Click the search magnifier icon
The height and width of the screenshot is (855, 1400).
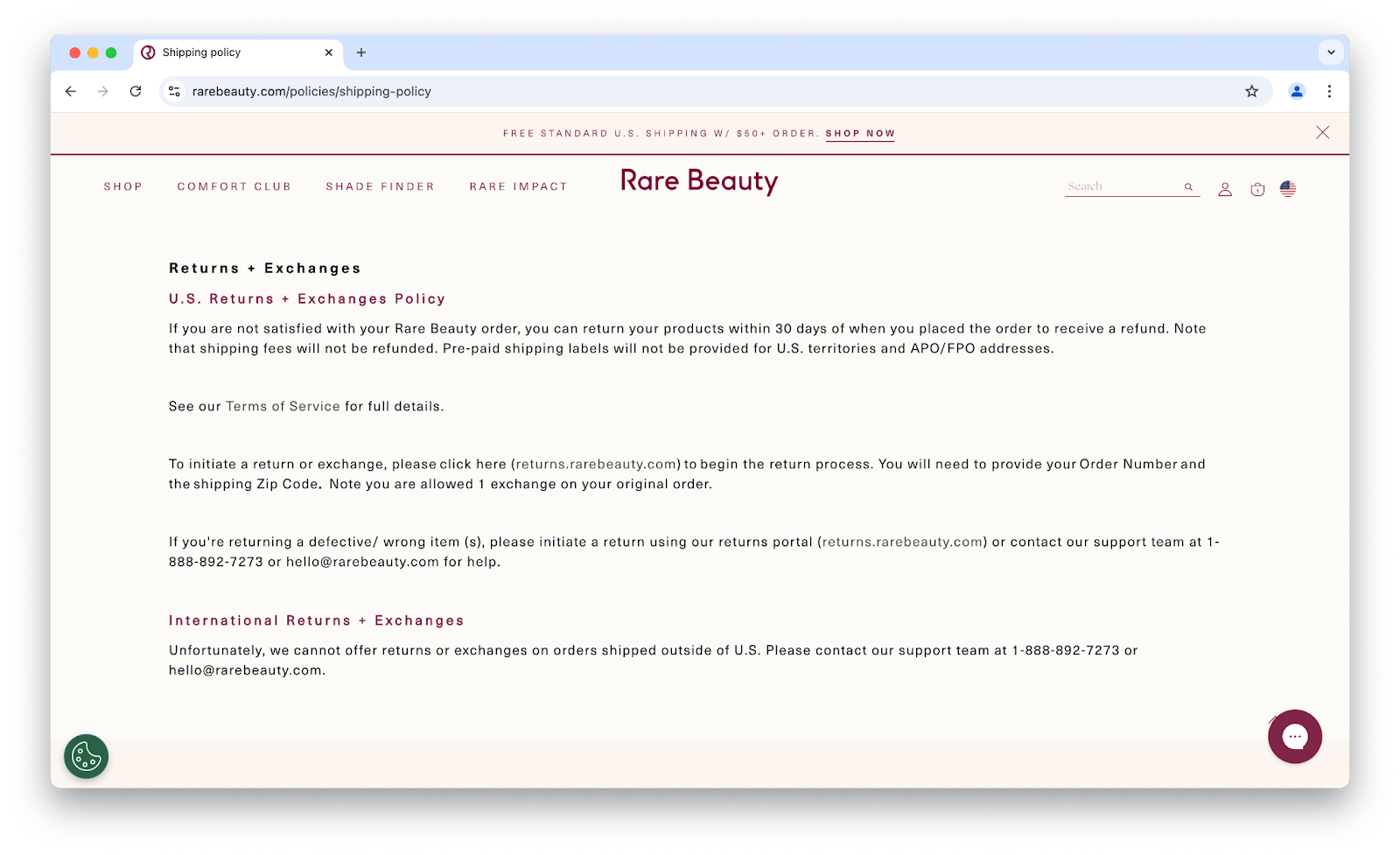[1189, 186]
